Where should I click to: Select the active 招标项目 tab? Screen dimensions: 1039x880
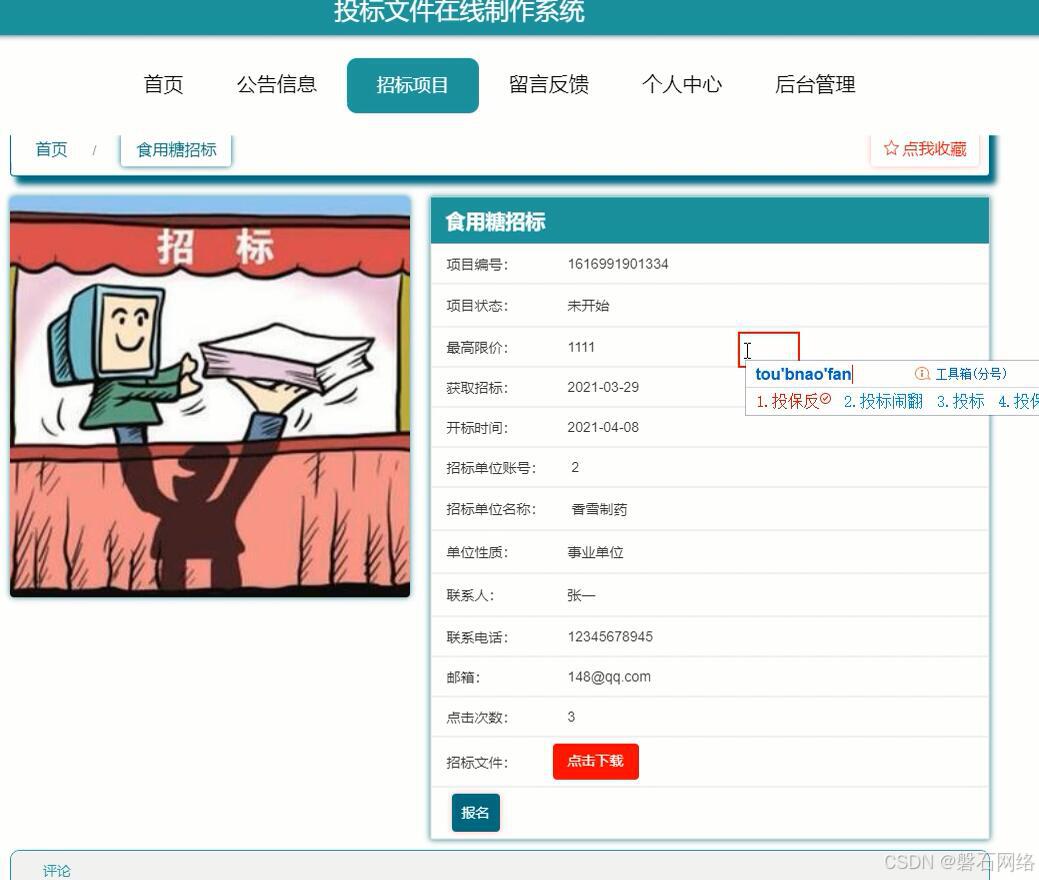(412, 85)
